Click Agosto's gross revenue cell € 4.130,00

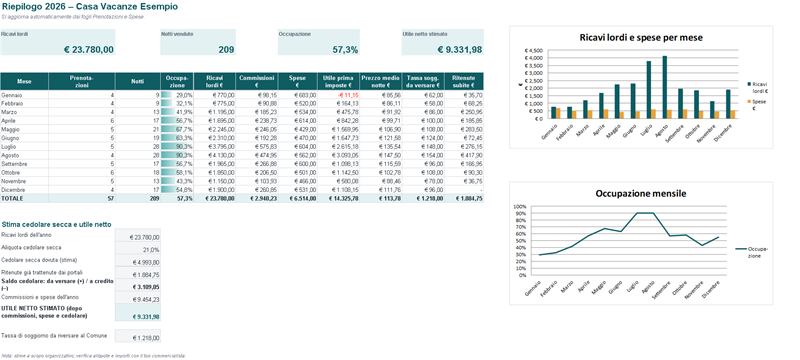tap(215, 155)
